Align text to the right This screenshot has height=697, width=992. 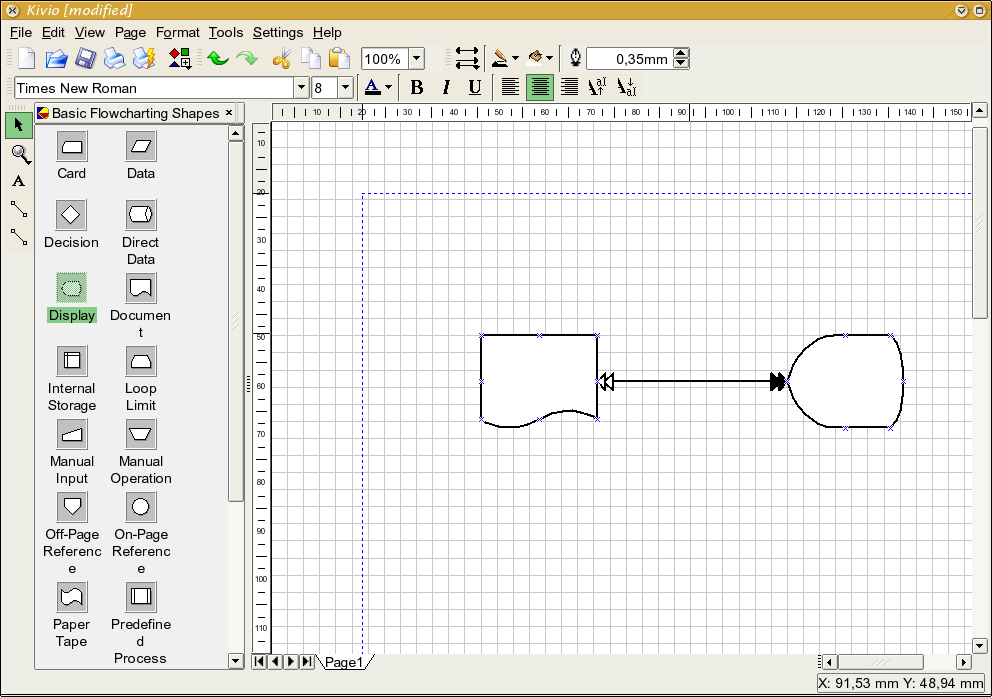coord(569,87)
